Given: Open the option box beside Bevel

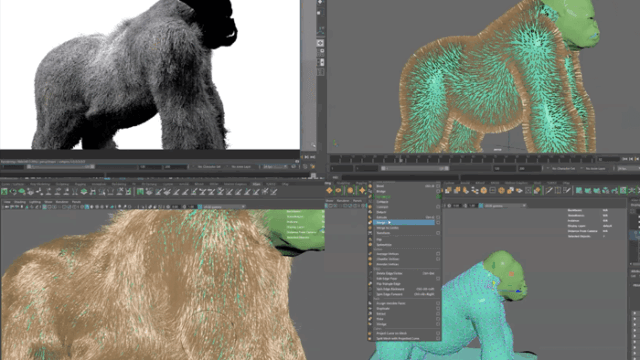Looking at the screenshot, I should point(438,186).
